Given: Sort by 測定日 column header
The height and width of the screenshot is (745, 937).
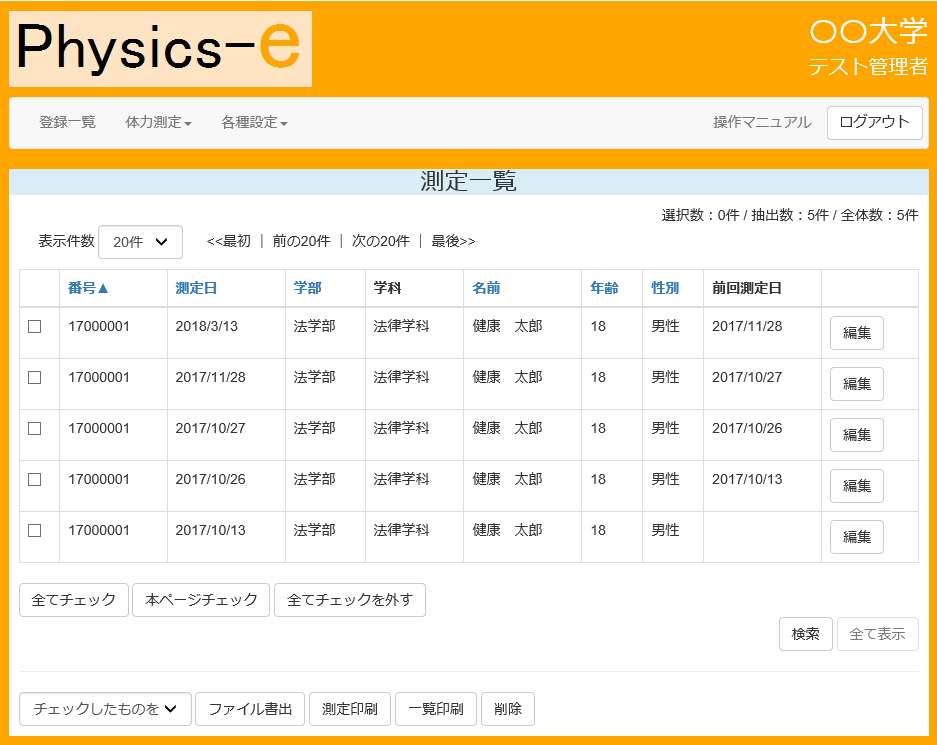Looking at the screenshot, I should point(195,288).
